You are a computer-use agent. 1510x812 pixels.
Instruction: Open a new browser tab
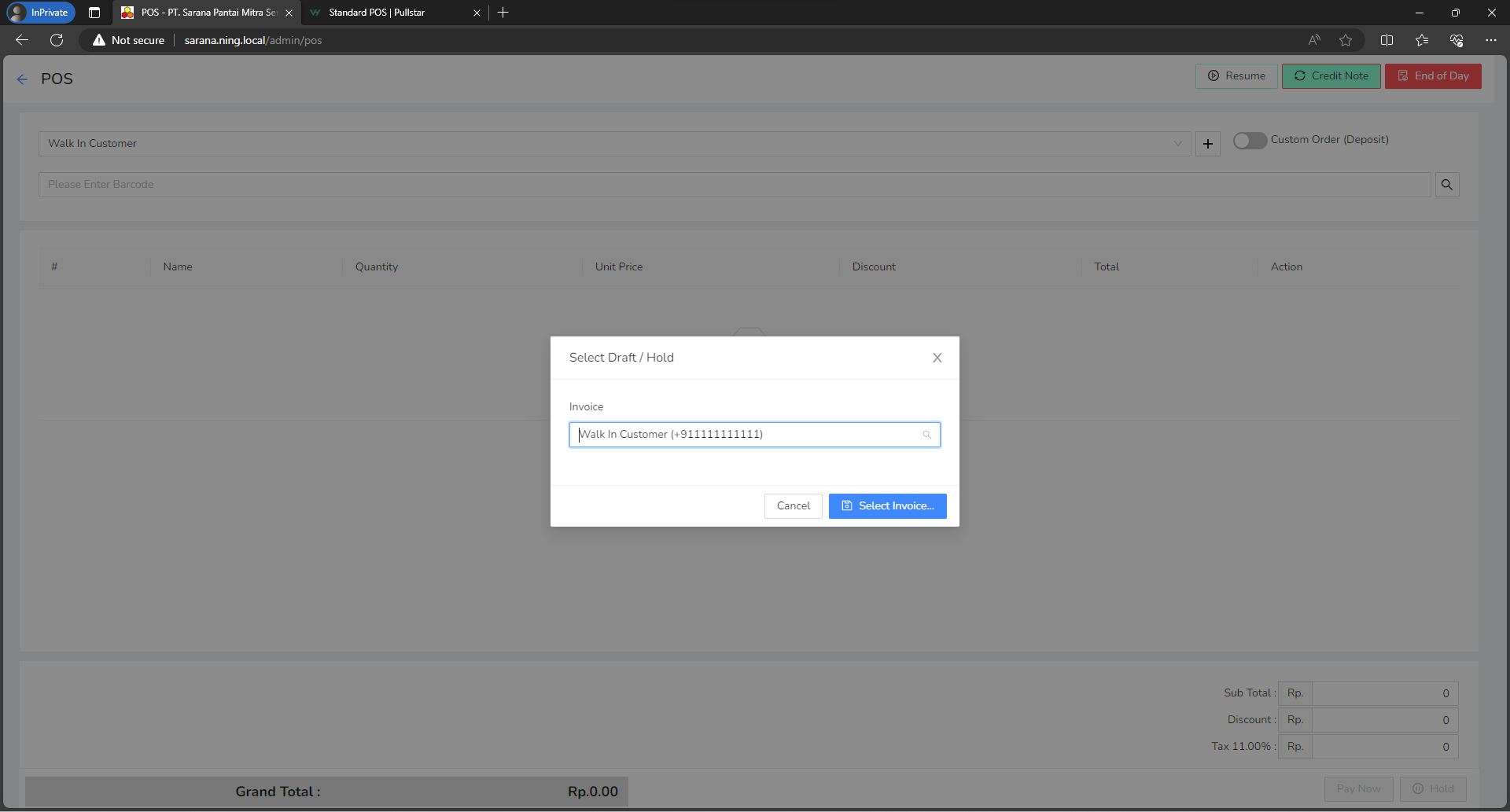(x=503, y=13)
